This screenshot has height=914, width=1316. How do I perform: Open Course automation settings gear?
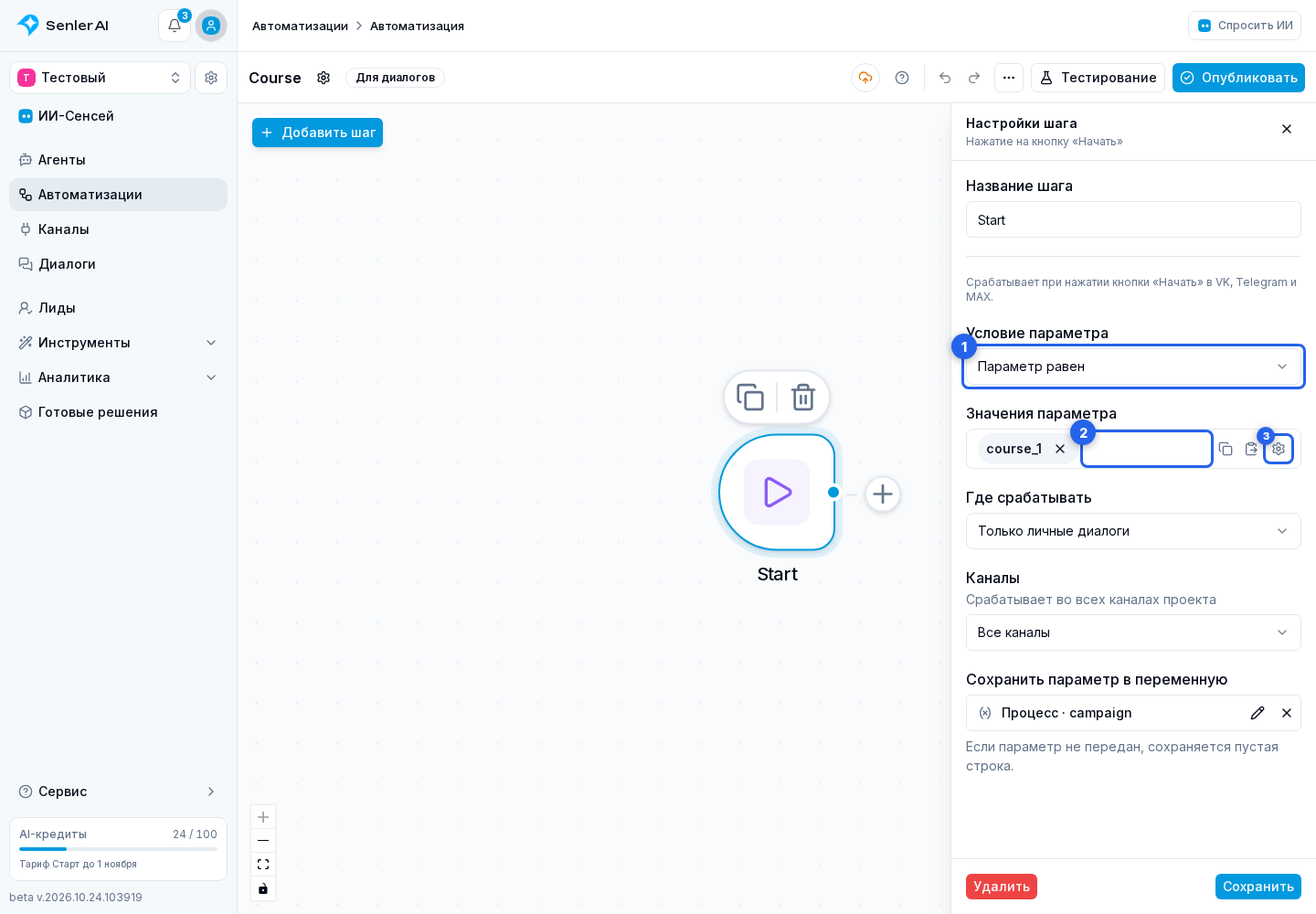pos(324,78)
